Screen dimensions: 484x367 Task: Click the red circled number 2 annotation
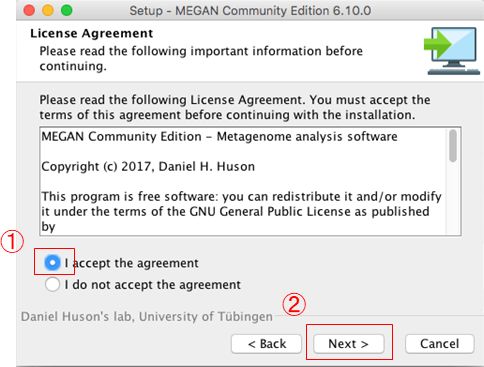294,304
